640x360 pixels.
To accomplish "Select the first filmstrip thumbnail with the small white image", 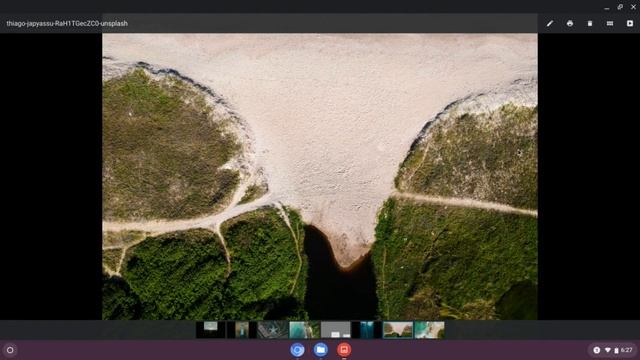I will click(x=211, y=330).
